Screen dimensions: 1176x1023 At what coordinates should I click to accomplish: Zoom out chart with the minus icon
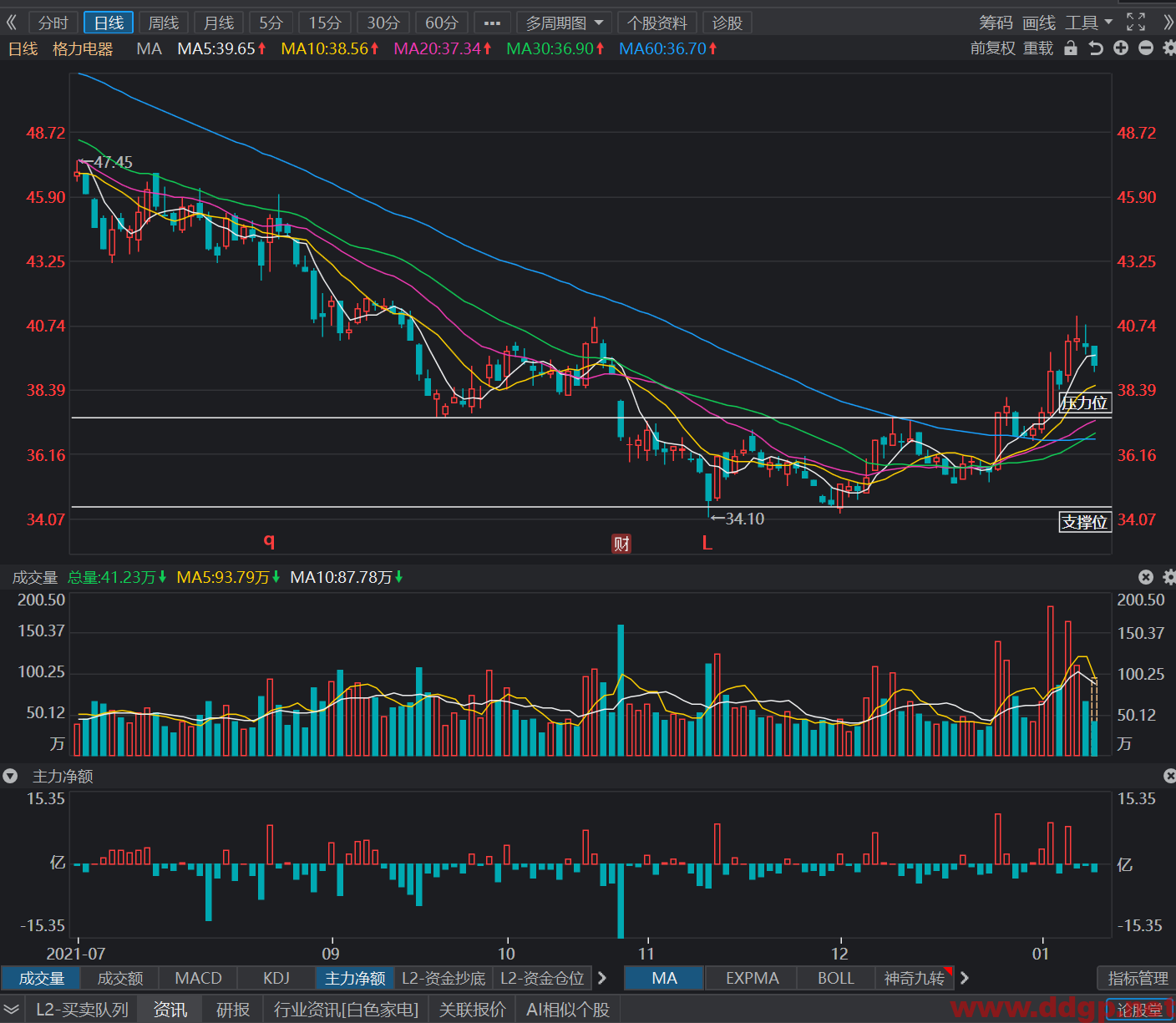tap(1146, 48)
